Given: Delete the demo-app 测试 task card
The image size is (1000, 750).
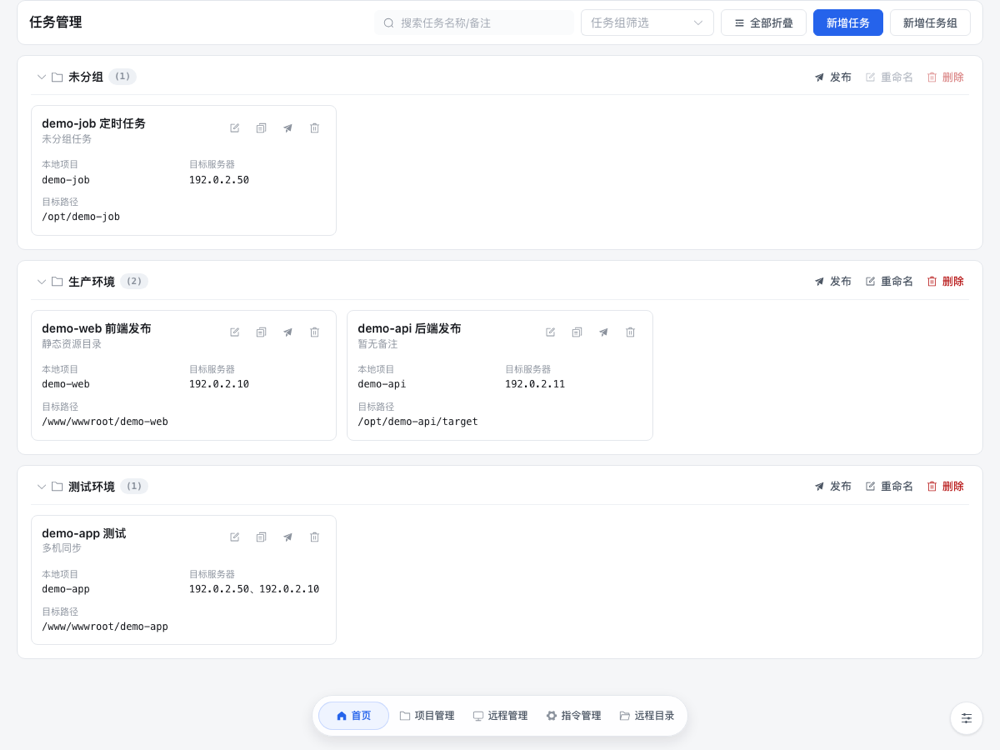Looking at the screenshot, I should pyautogui.click(x=314, y=537).
